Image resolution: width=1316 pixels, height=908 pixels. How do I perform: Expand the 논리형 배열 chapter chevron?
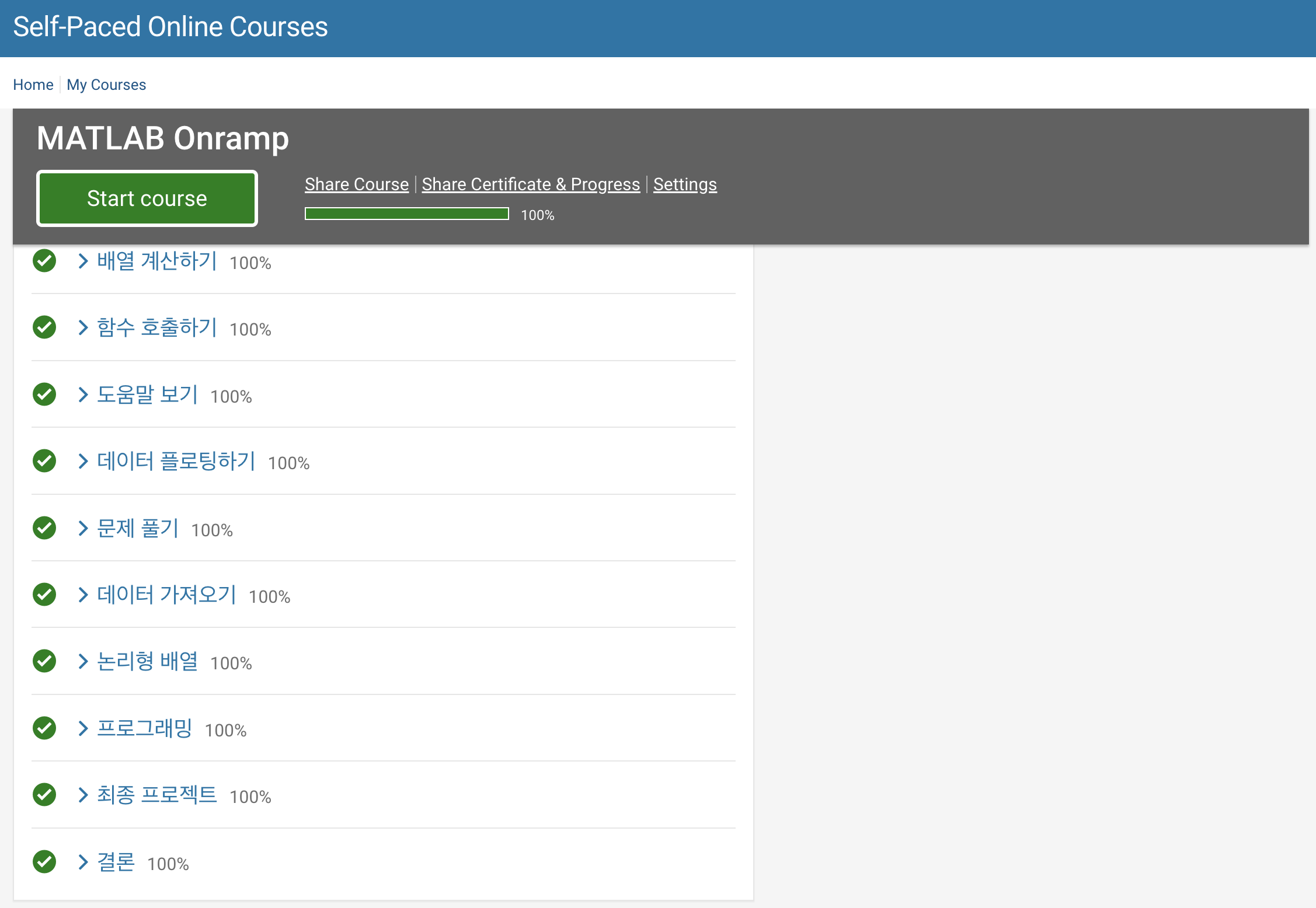[x=83, y=661]
